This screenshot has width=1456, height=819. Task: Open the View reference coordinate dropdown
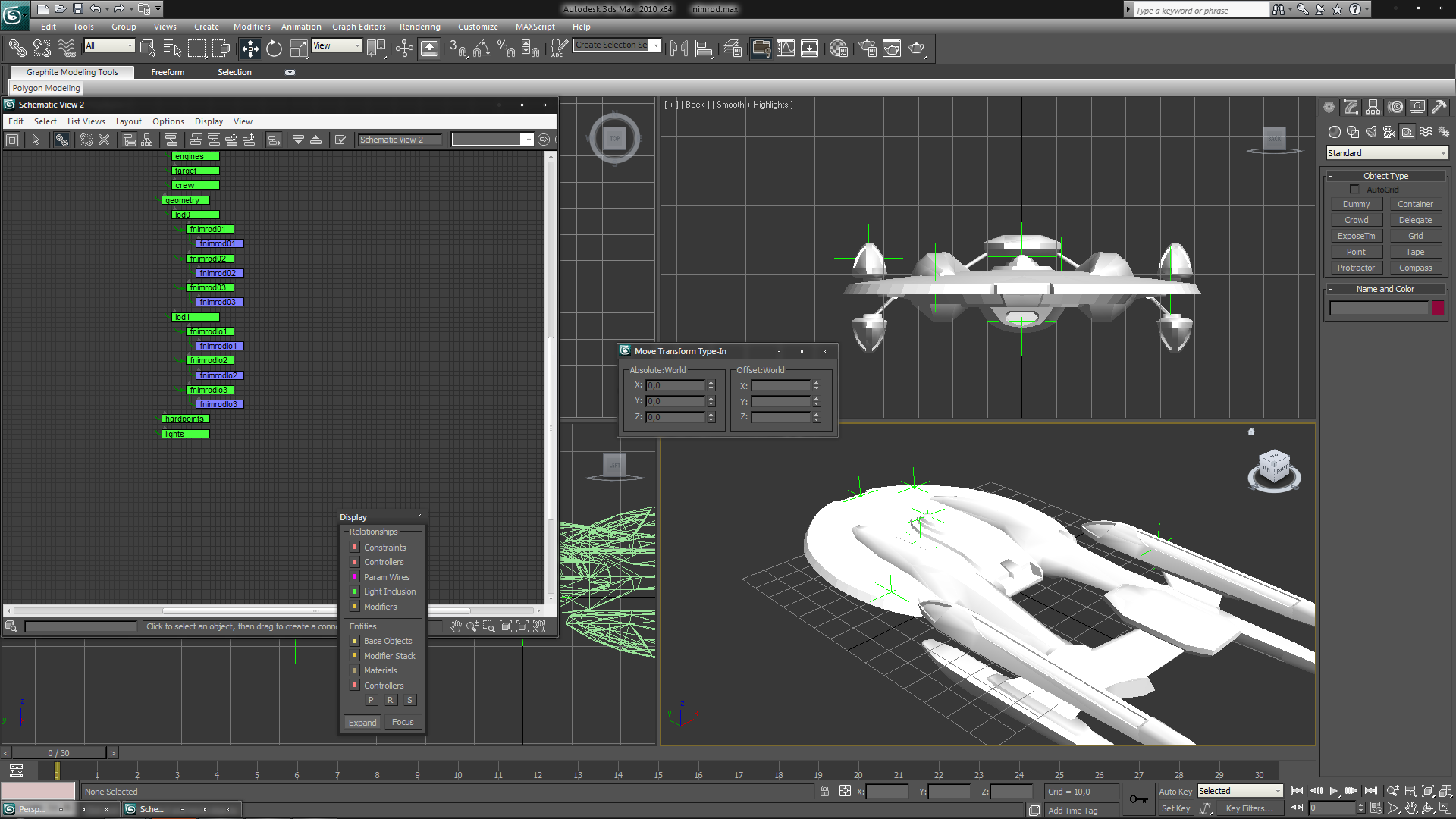337,45
